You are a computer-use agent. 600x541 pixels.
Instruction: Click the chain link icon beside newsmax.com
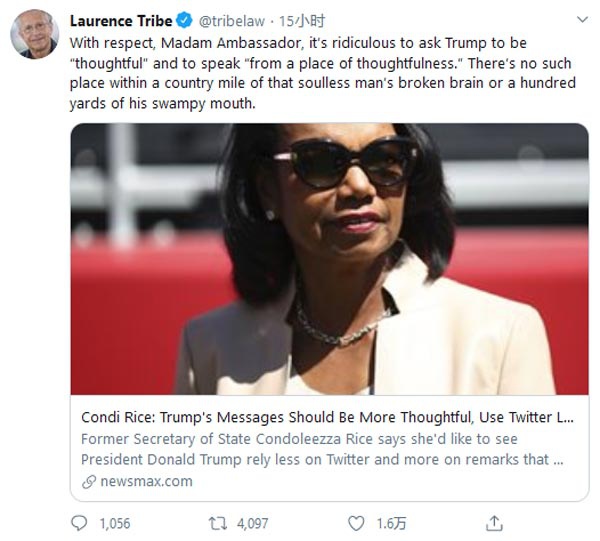coord(90,481)
